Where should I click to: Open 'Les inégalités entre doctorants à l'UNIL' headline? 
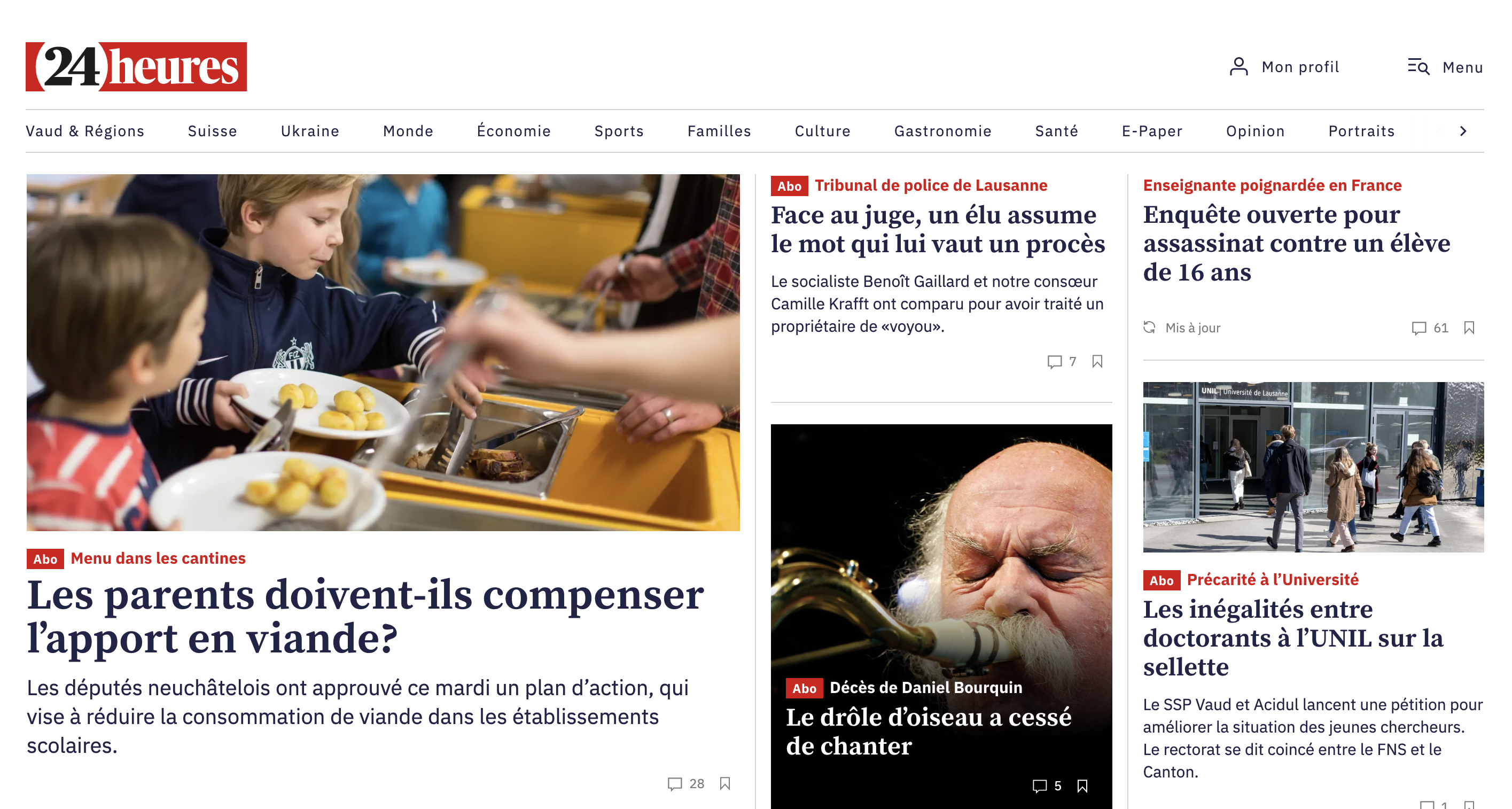click(x=1292, y=638)
